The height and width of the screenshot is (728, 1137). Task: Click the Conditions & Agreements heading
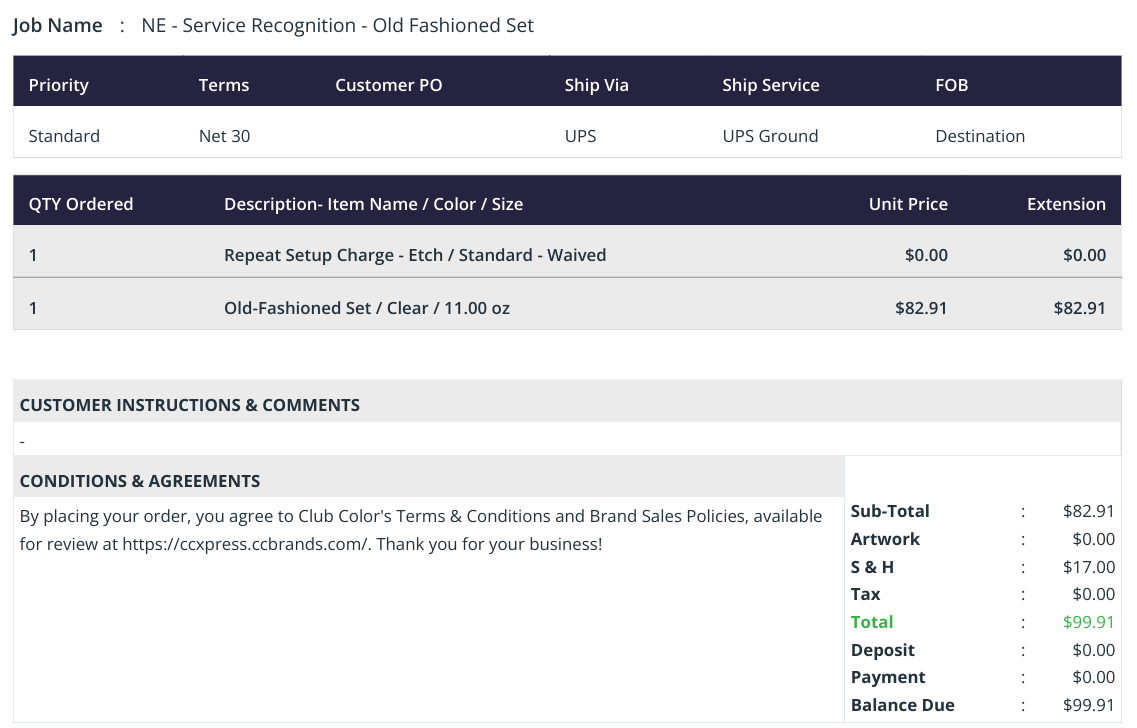click(x=139, y=481)
